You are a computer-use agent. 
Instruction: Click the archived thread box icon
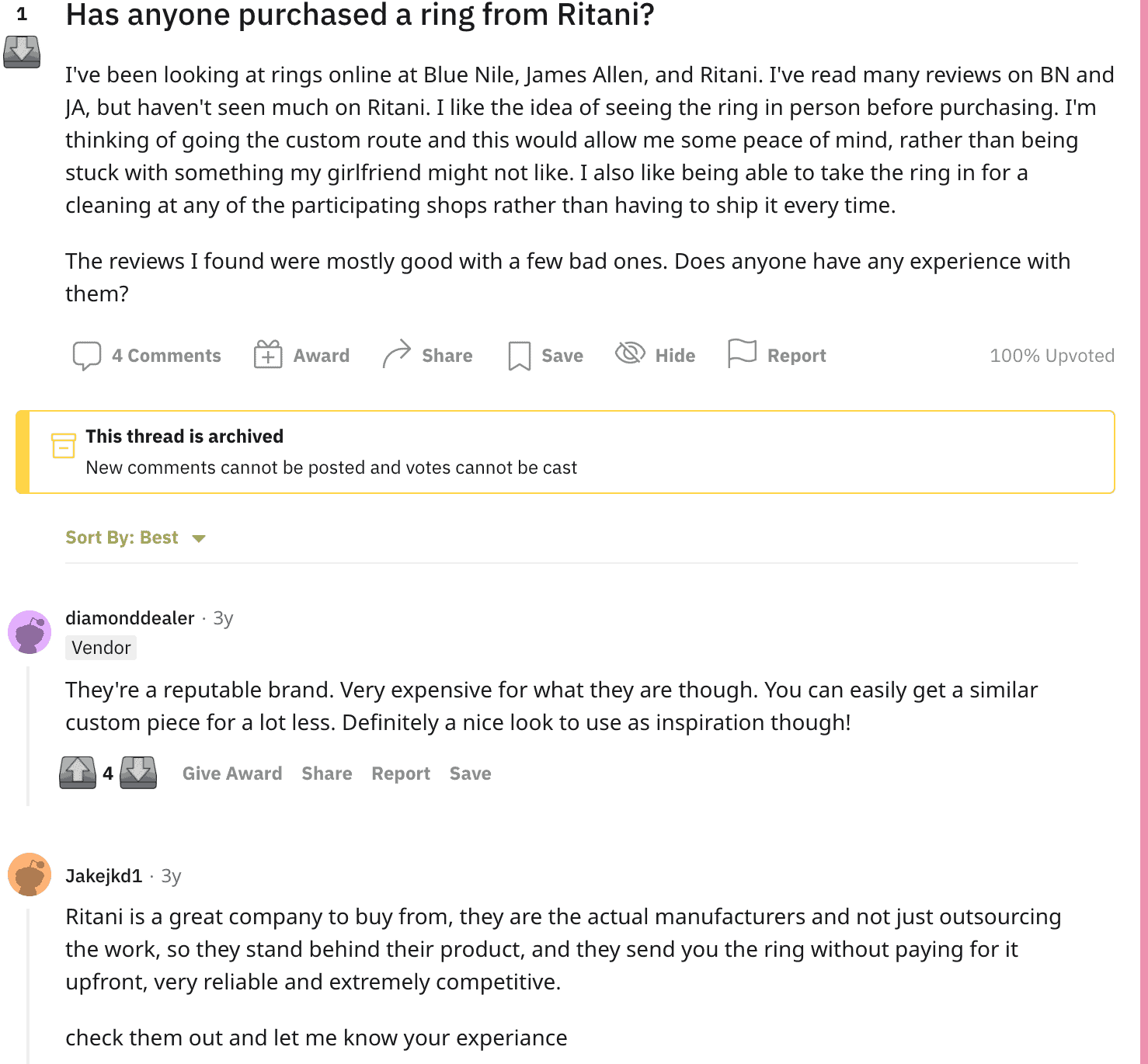[x=64, y=447]
